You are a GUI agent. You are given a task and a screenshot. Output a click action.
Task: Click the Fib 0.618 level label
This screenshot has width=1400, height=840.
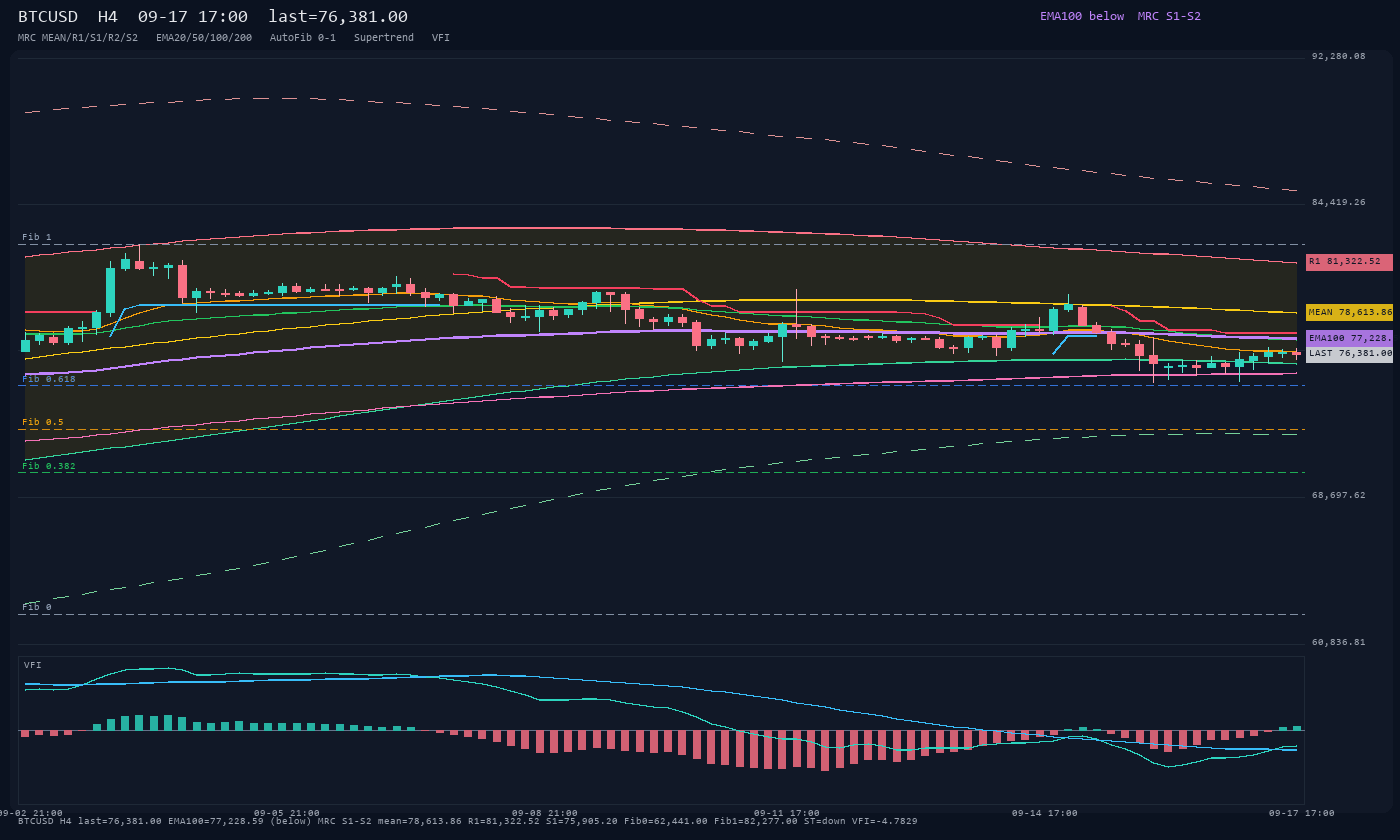pos(49,379)
